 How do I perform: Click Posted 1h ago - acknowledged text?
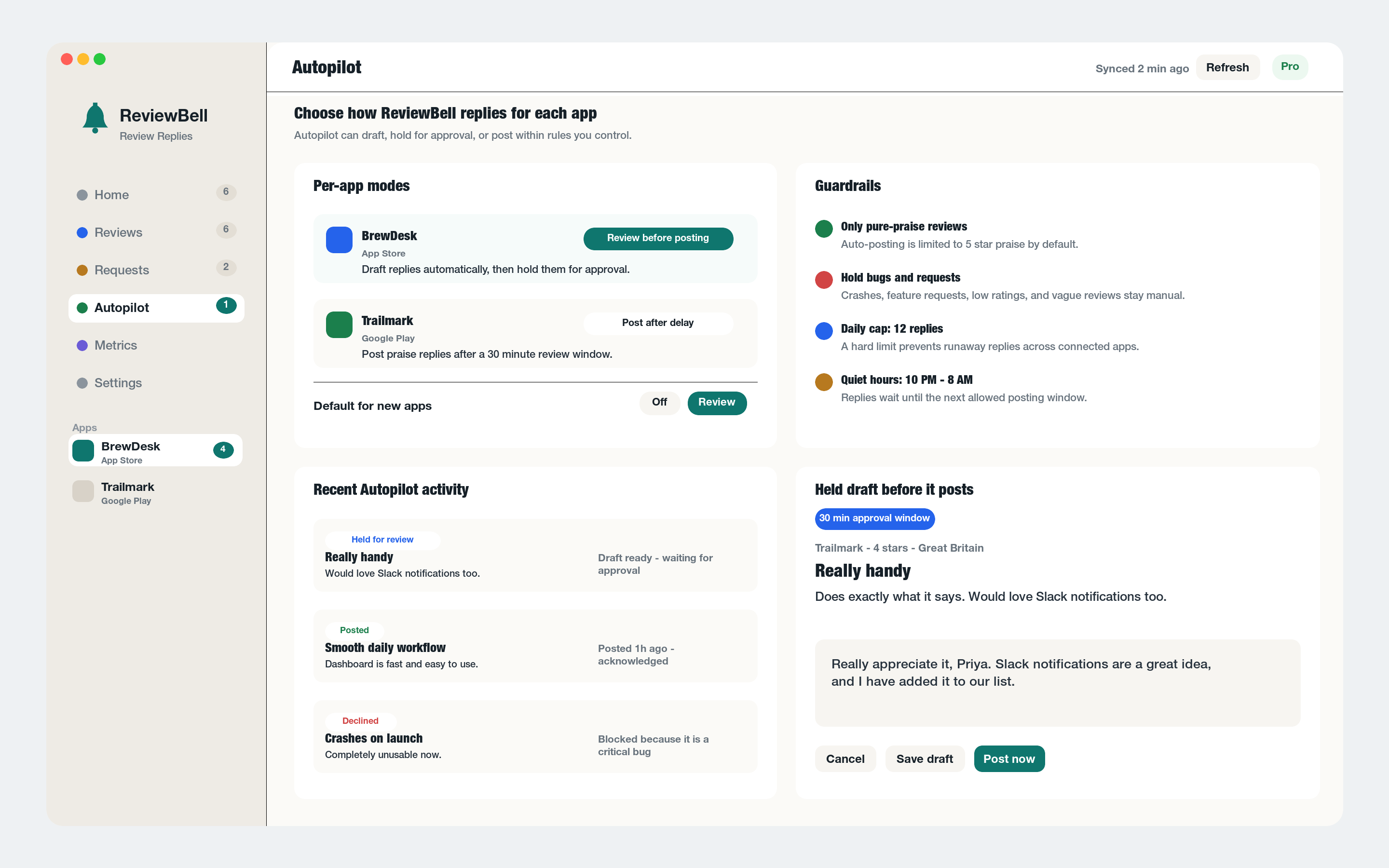click(636, 655)
